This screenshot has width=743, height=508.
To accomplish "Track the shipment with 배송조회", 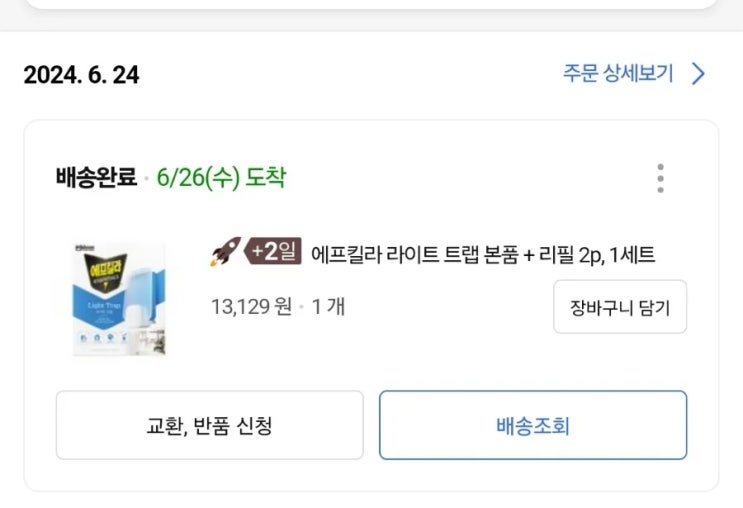I will click(532, 426).
